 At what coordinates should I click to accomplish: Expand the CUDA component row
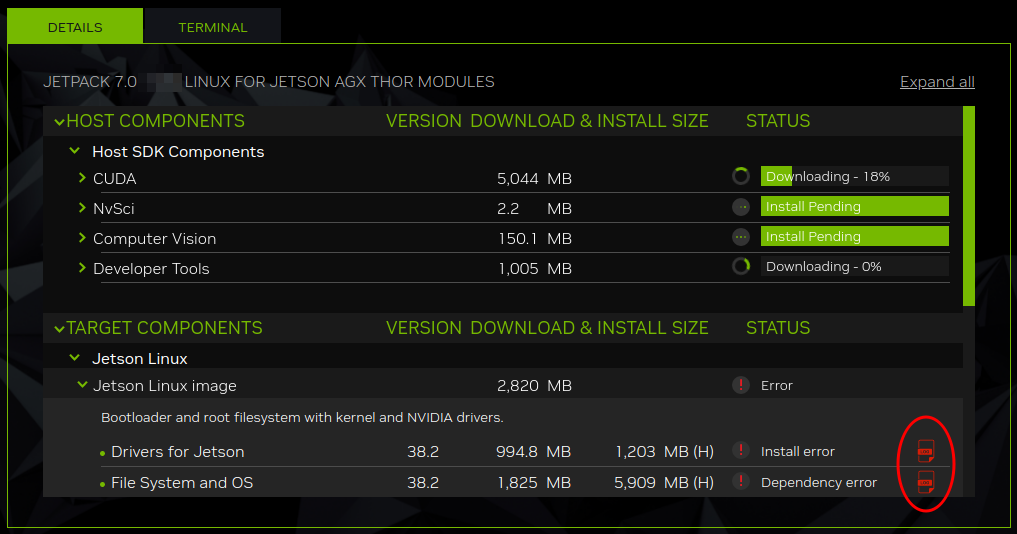point(83,178)
